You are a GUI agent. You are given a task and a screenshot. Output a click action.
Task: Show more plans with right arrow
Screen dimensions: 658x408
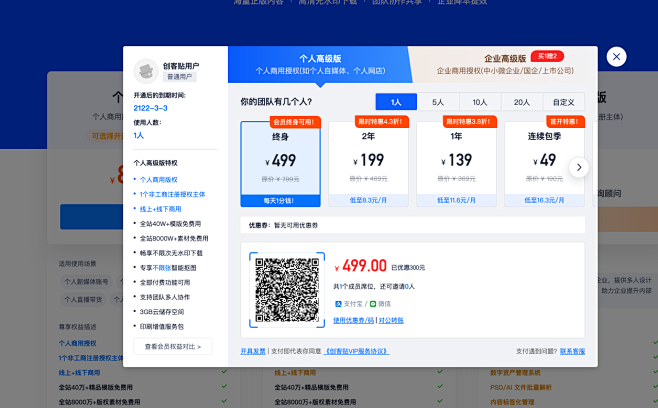[x=579, y=167]
